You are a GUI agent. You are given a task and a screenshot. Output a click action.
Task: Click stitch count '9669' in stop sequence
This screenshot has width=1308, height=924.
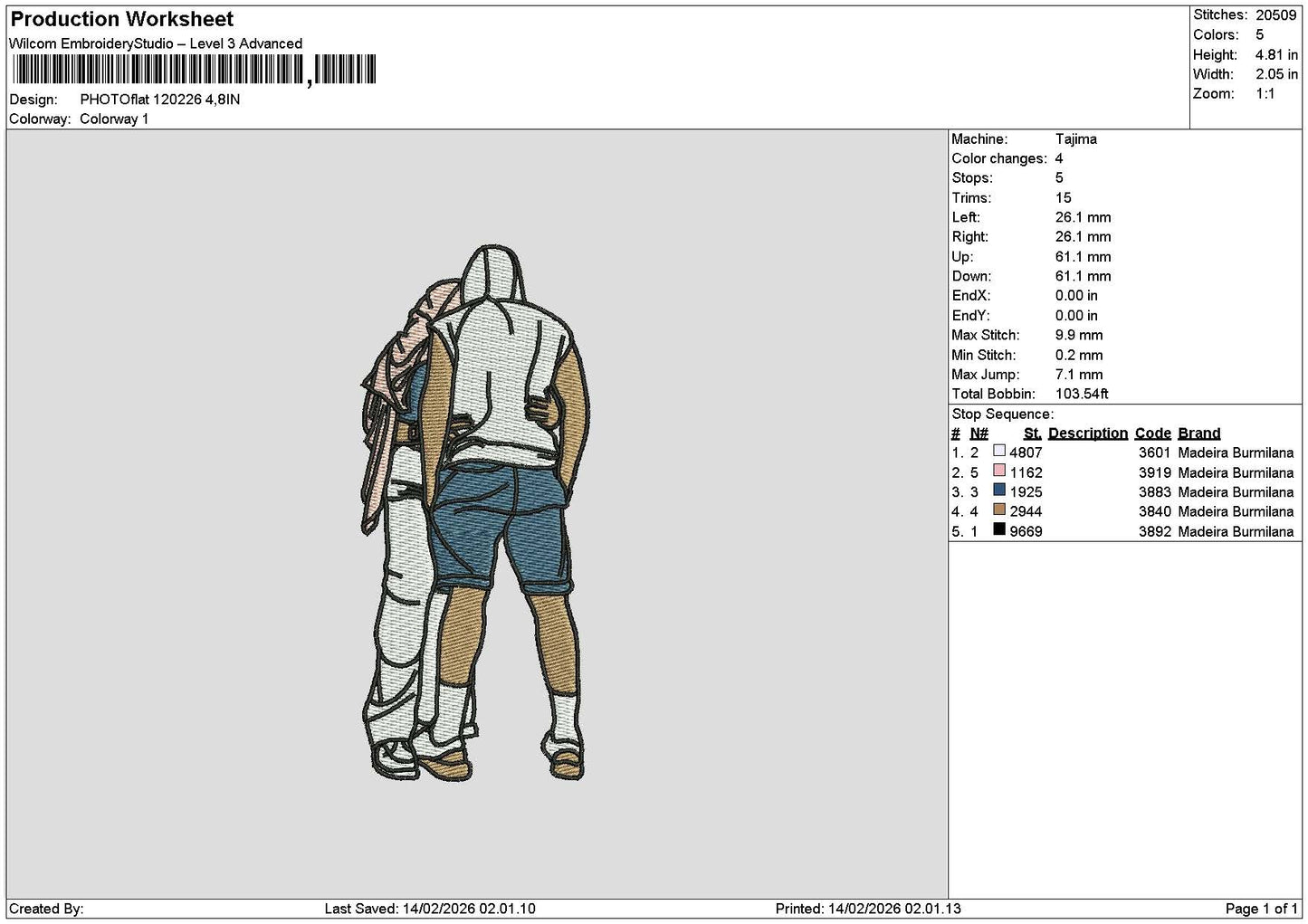click(x=1026, y=531)
